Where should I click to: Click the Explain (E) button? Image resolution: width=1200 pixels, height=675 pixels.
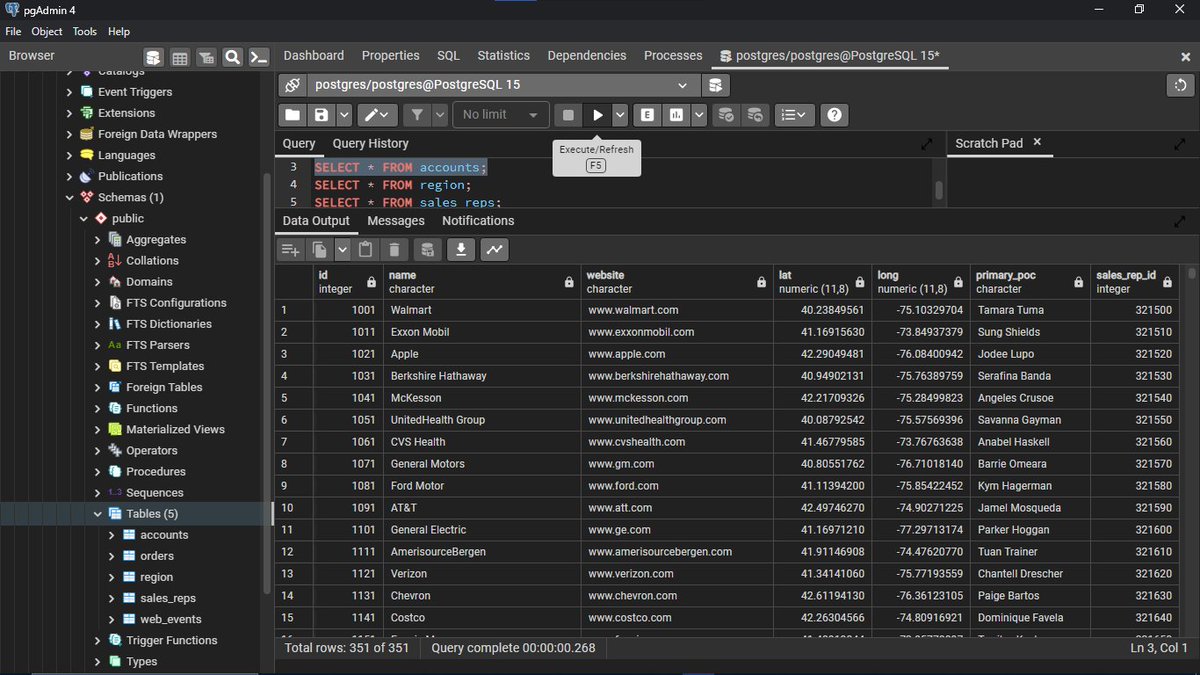click(648, 115)
